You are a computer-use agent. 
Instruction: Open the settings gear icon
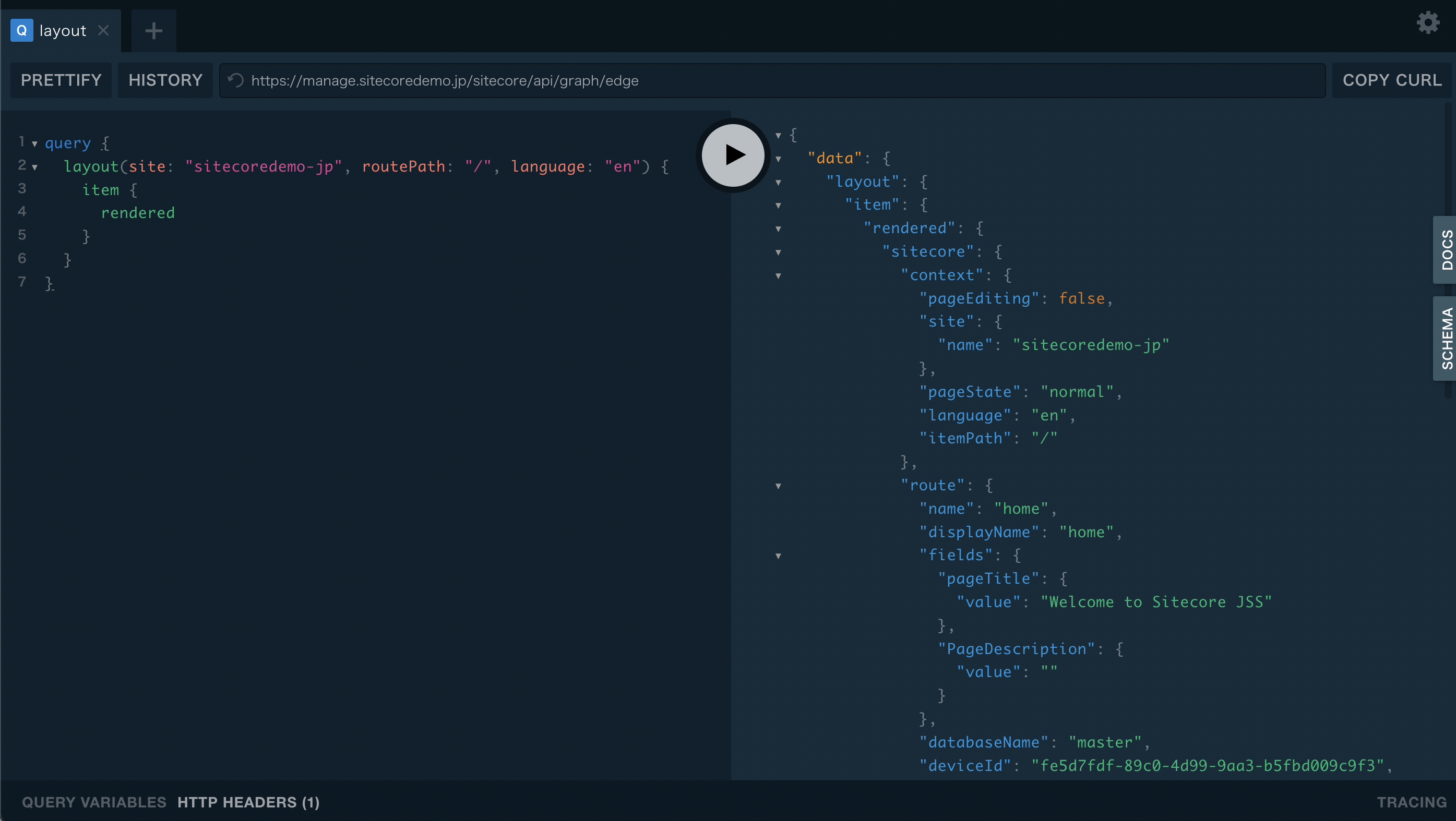[1428, 22]
